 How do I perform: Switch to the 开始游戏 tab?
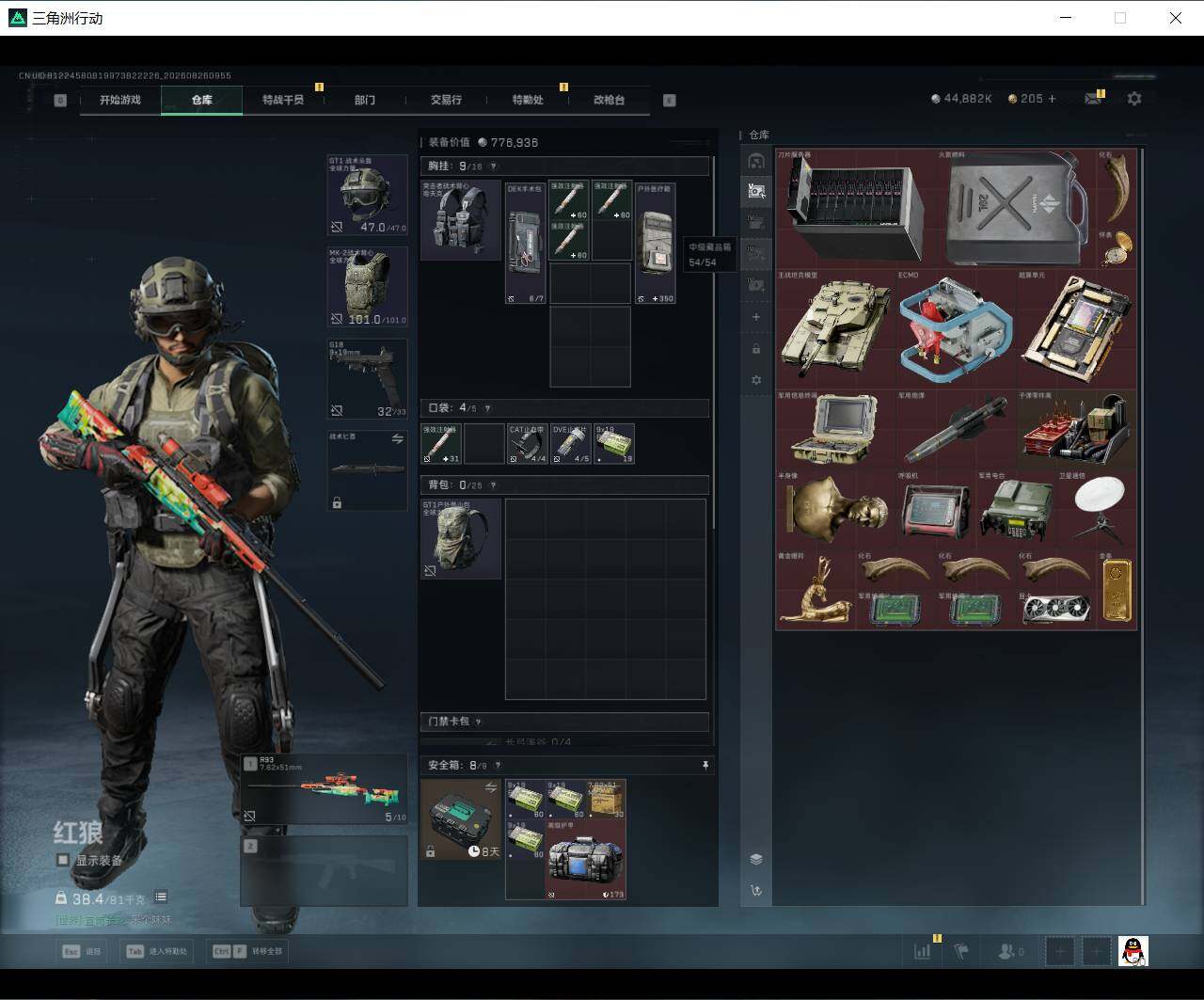tap(120, 100)
